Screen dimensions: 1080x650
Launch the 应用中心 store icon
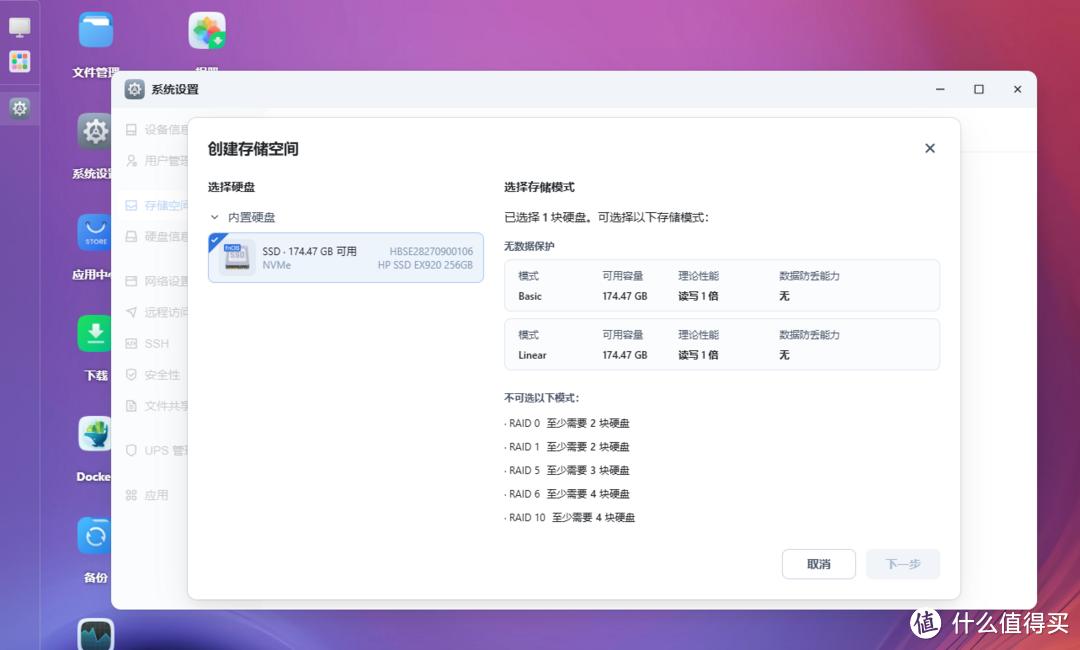tap(95, 232)
